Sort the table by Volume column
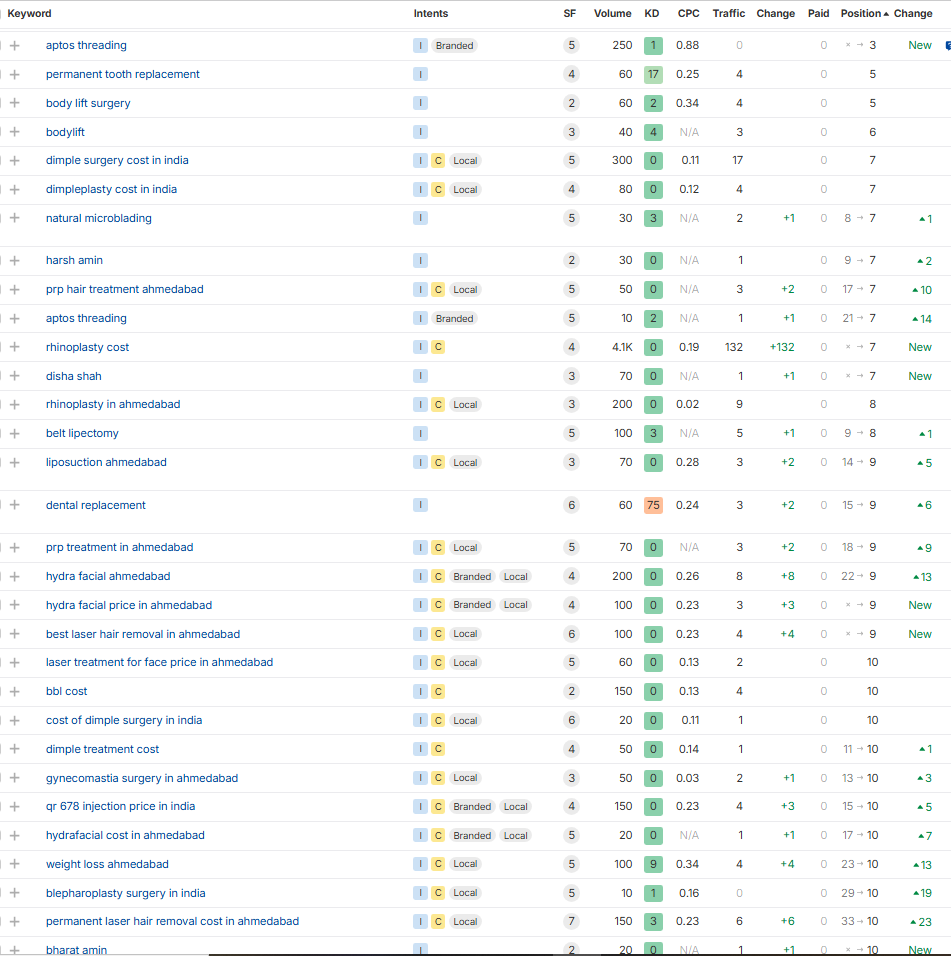951x956 pixels. point(612,14)
